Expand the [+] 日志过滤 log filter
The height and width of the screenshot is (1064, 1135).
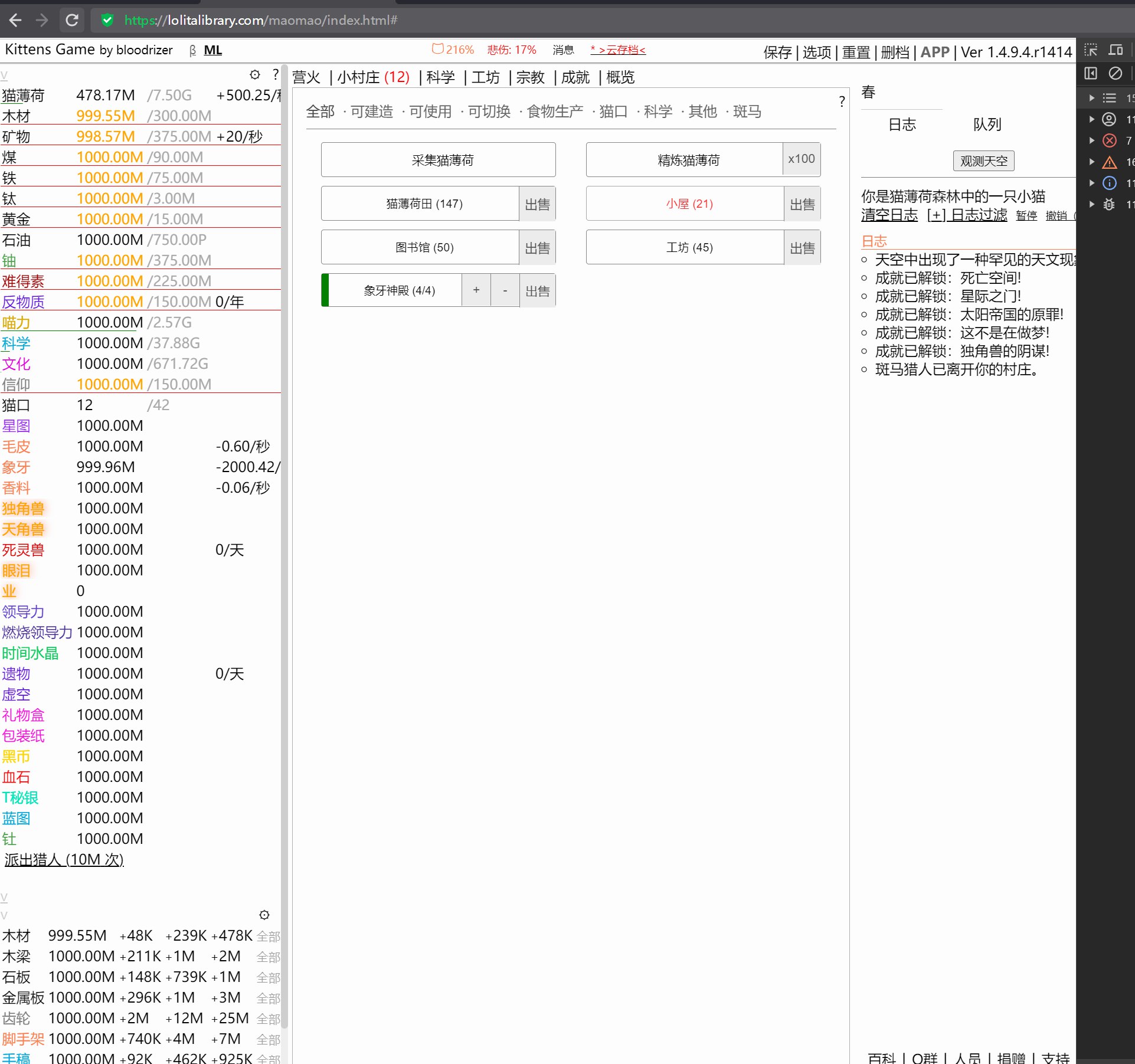point(967,215)
